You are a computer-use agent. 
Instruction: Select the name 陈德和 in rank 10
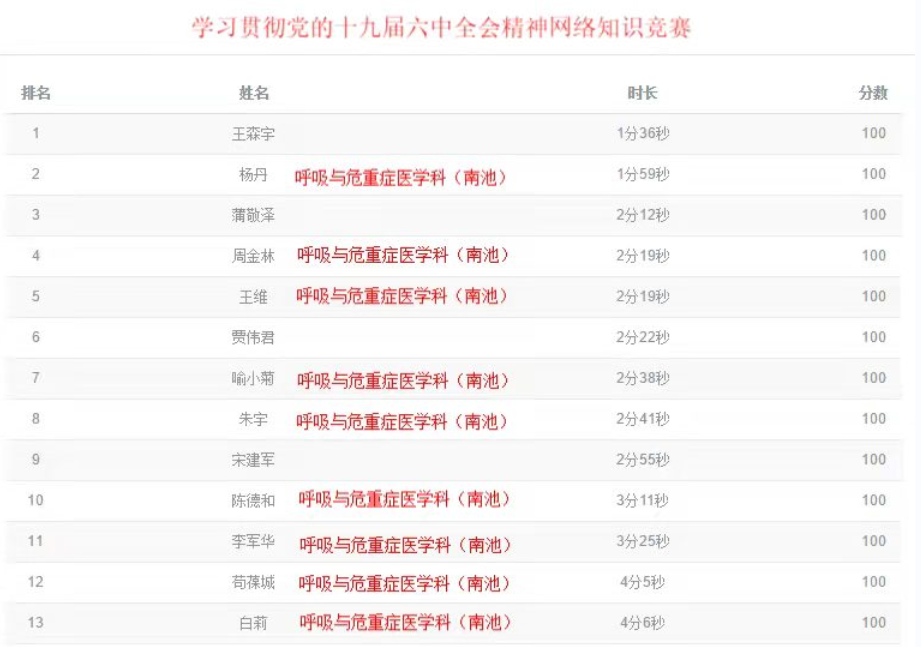click(x=253, y=500)
